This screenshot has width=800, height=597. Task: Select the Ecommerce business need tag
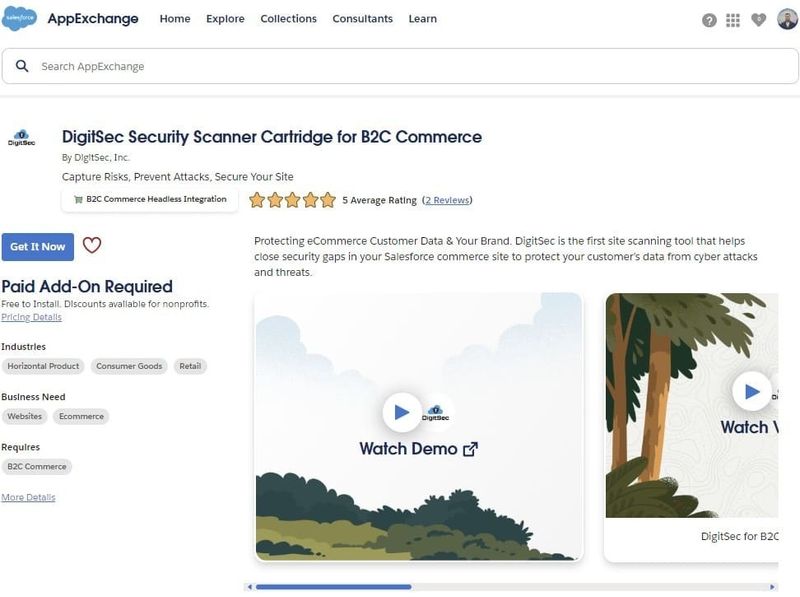[x=81, y=416]
